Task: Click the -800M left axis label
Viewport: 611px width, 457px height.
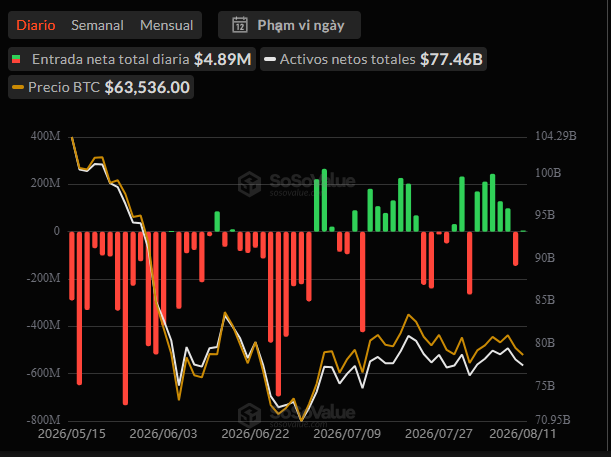Action: pyautogui.click(x=44, y=420)
